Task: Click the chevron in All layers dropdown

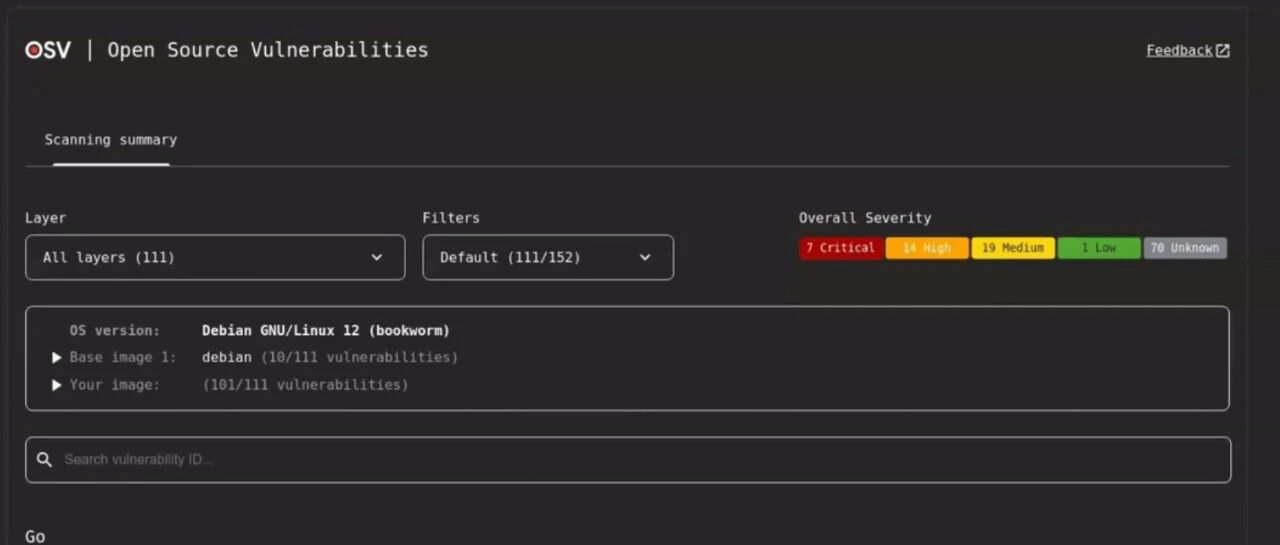Action: coord(377,257)
